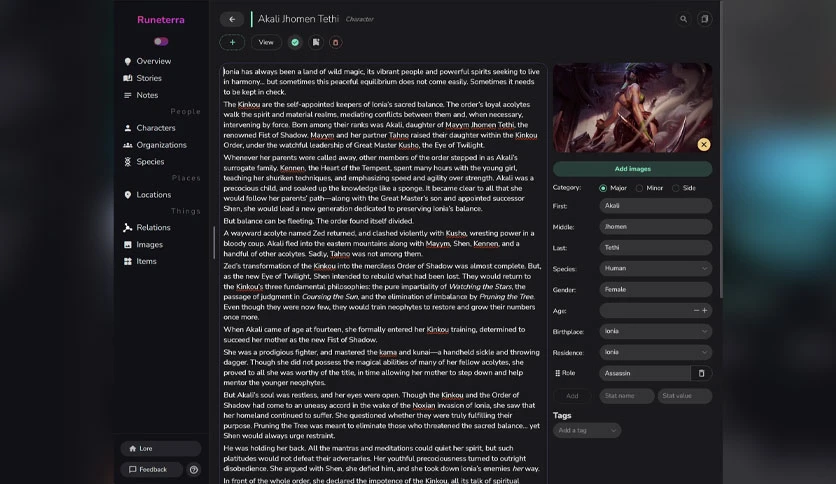Click the Stat name input field
This screenshot has width=836, height=484.
626,396
